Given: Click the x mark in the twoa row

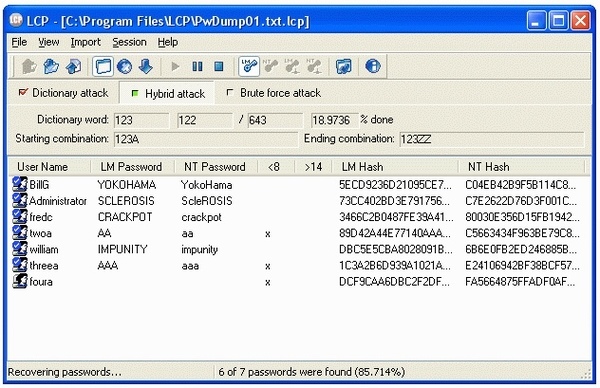Looking at the screenshot, I should [268, 234].
